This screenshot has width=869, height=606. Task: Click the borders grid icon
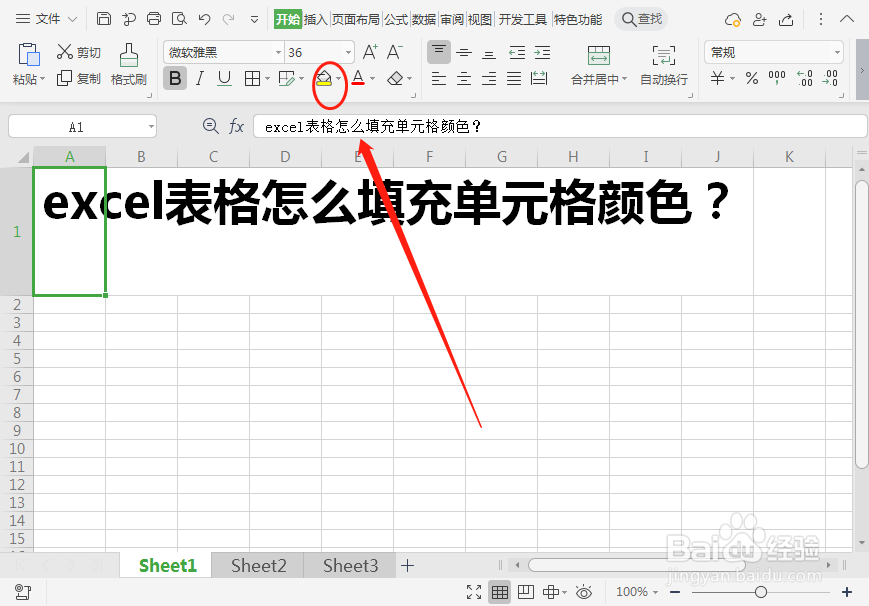[x=252, y=79]
